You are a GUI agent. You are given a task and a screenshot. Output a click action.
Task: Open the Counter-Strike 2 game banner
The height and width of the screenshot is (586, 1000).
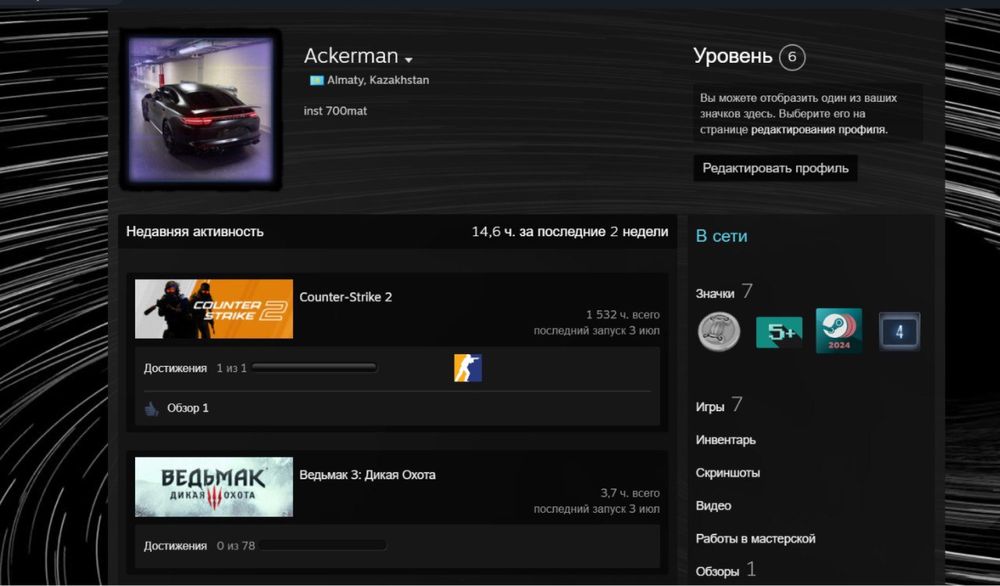coord(214,309)
